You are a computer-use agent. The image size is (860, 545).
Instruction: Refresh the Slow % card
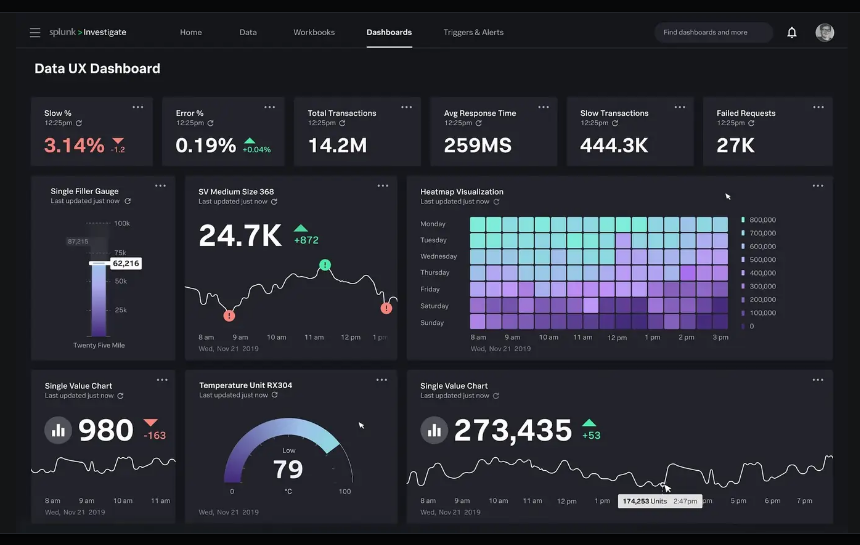[x=79, y=123]
